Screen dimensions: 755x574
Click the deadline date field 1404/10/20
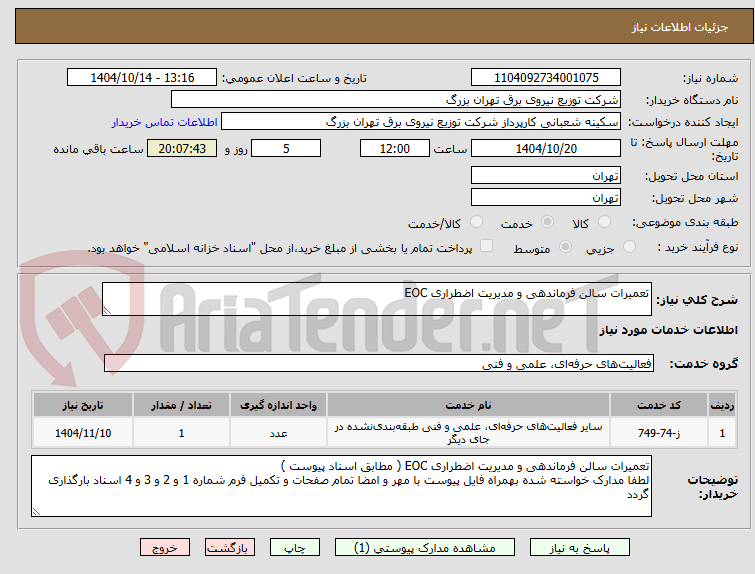tap(546, 148)
